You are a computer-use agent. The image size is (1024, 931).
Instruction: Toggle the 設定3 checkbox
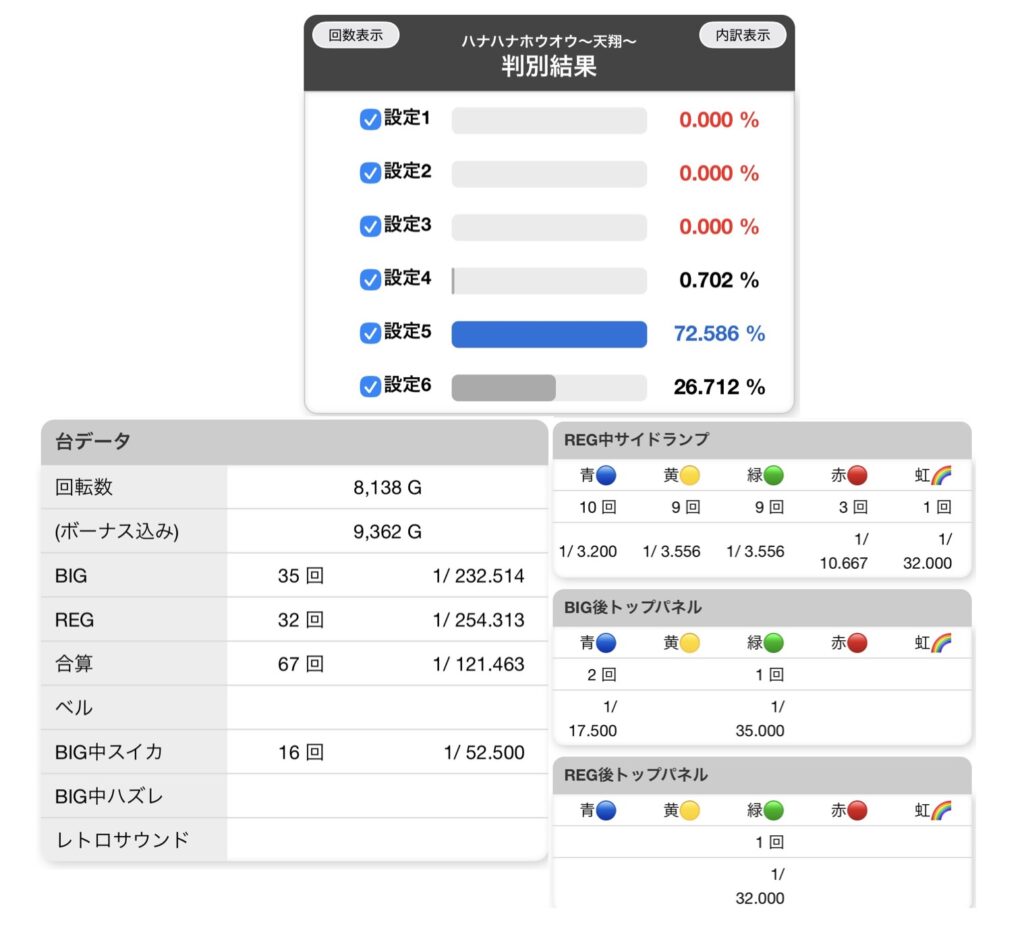[369, 227]
